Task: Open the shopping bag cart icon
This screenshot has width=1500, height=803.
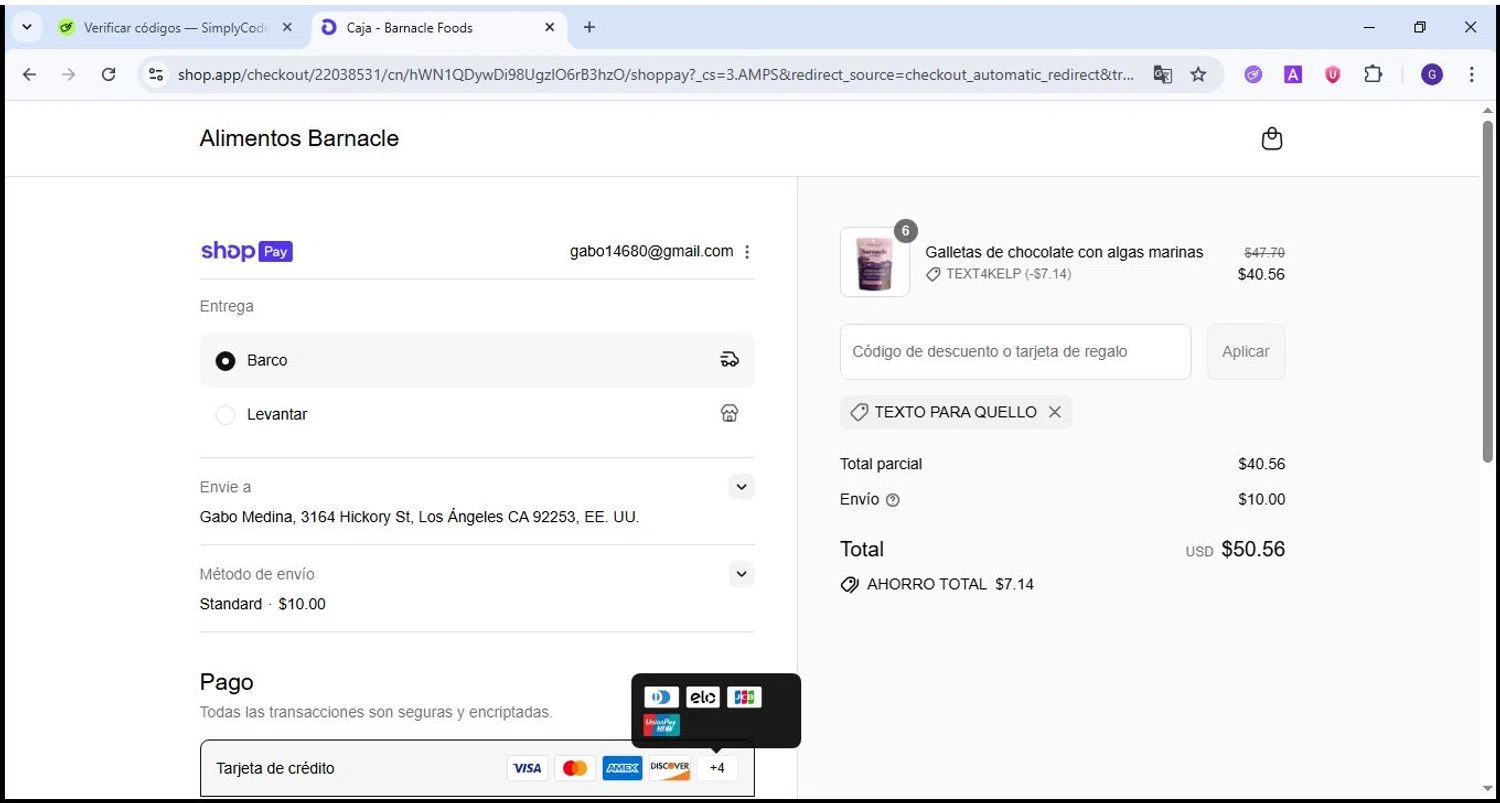Action: pyautogui.click(x=1272, y=139)
